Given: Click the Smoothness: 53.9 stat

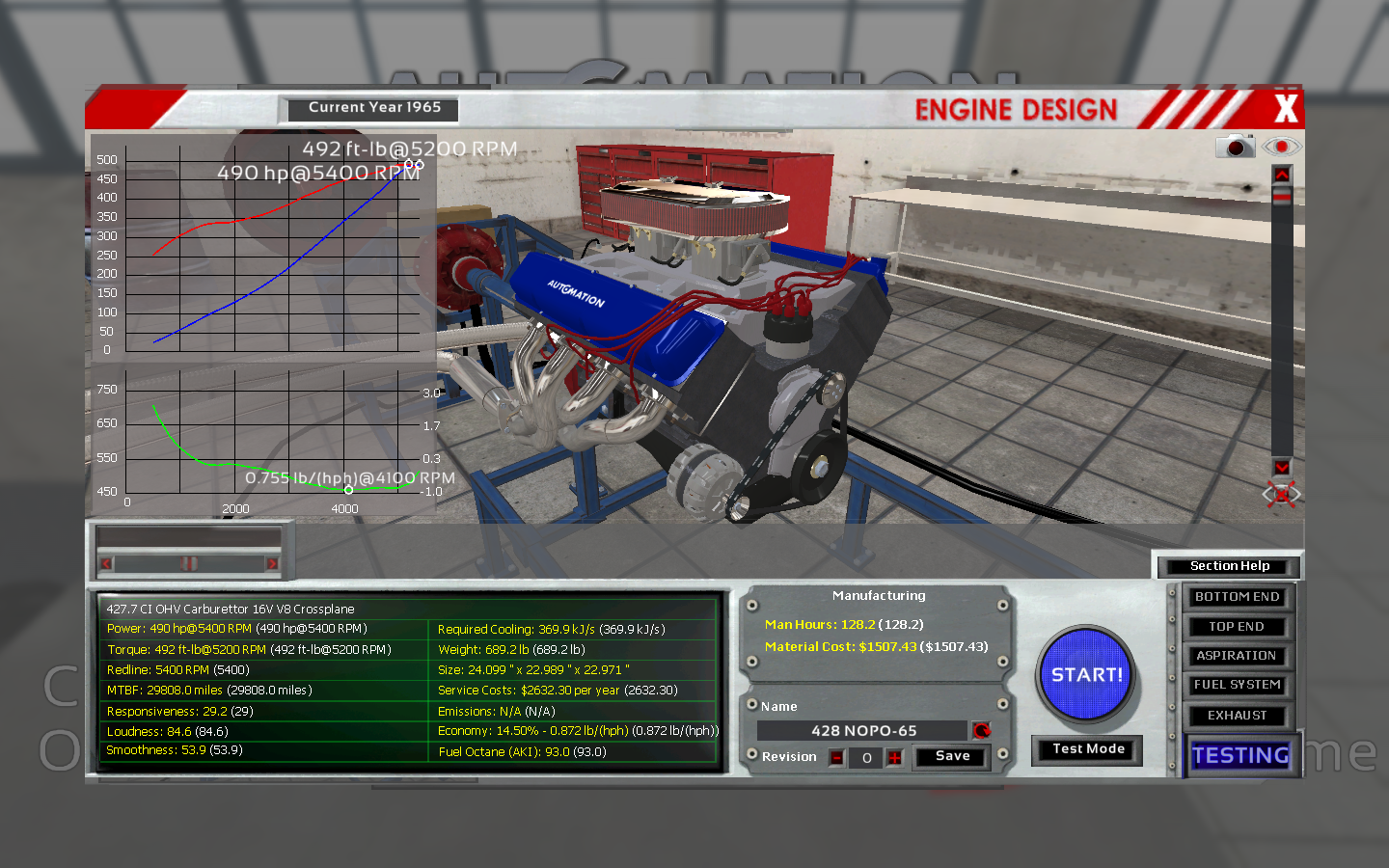Looking at the screenshot, I should (x=175, y=750).
